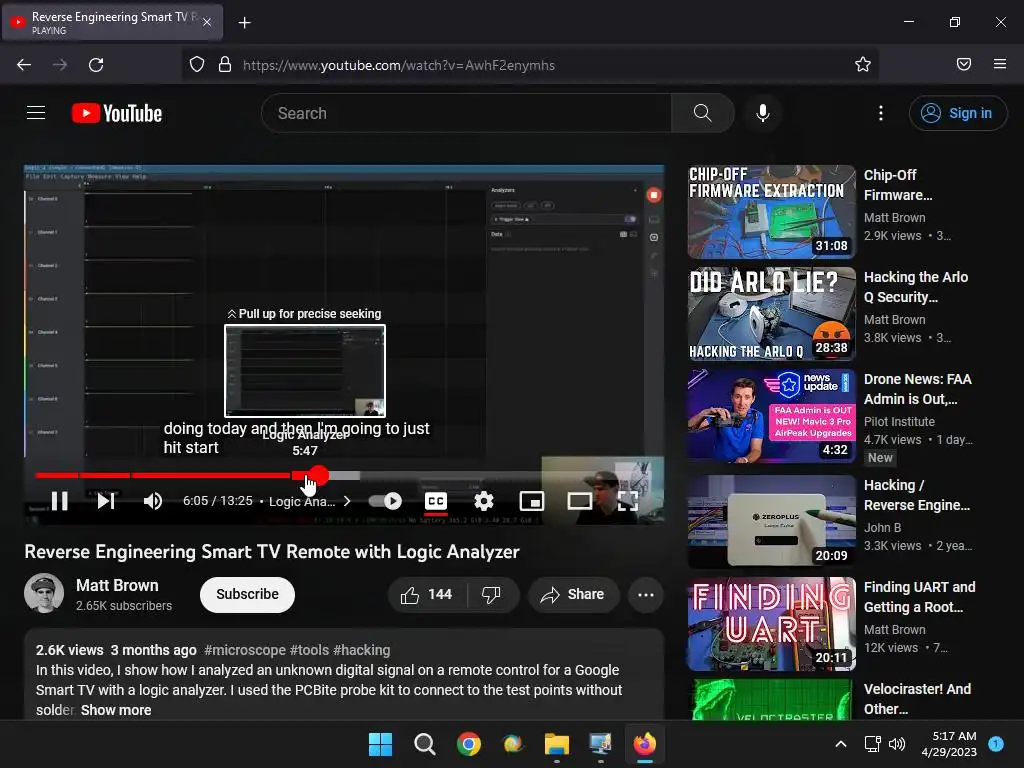The height and width of the screenshot is (768, 1024).
Task: Open video player settings gear
Action: click(x=483, y=501)
